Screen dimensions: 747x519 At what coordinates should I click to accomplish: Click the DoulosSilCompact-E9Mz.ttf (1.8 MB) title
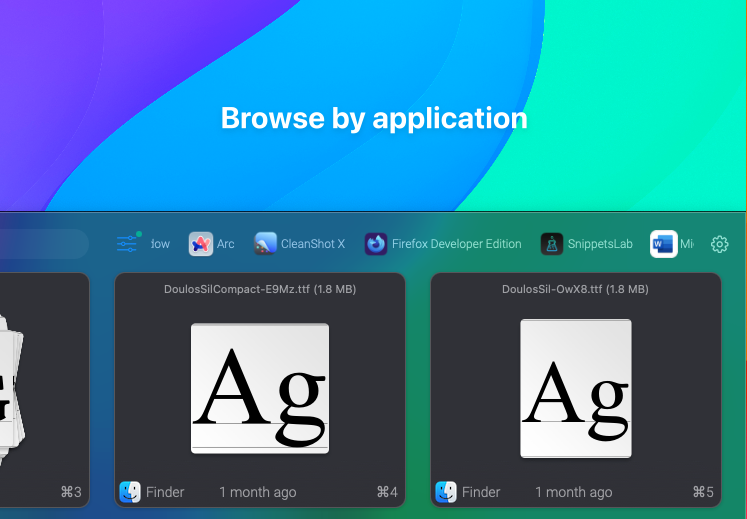(x=260, y=289)
